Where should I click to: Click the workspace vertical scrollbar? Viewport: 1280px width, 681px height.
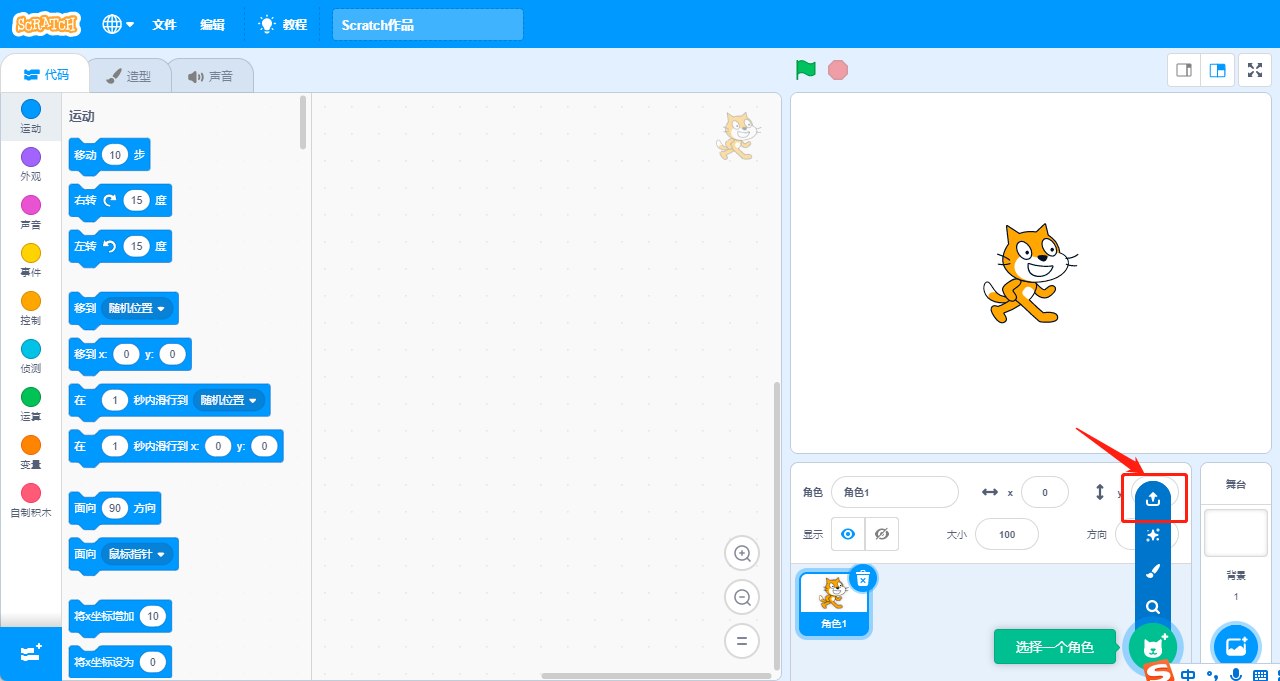pyautogui.click(x=776, y=525)
